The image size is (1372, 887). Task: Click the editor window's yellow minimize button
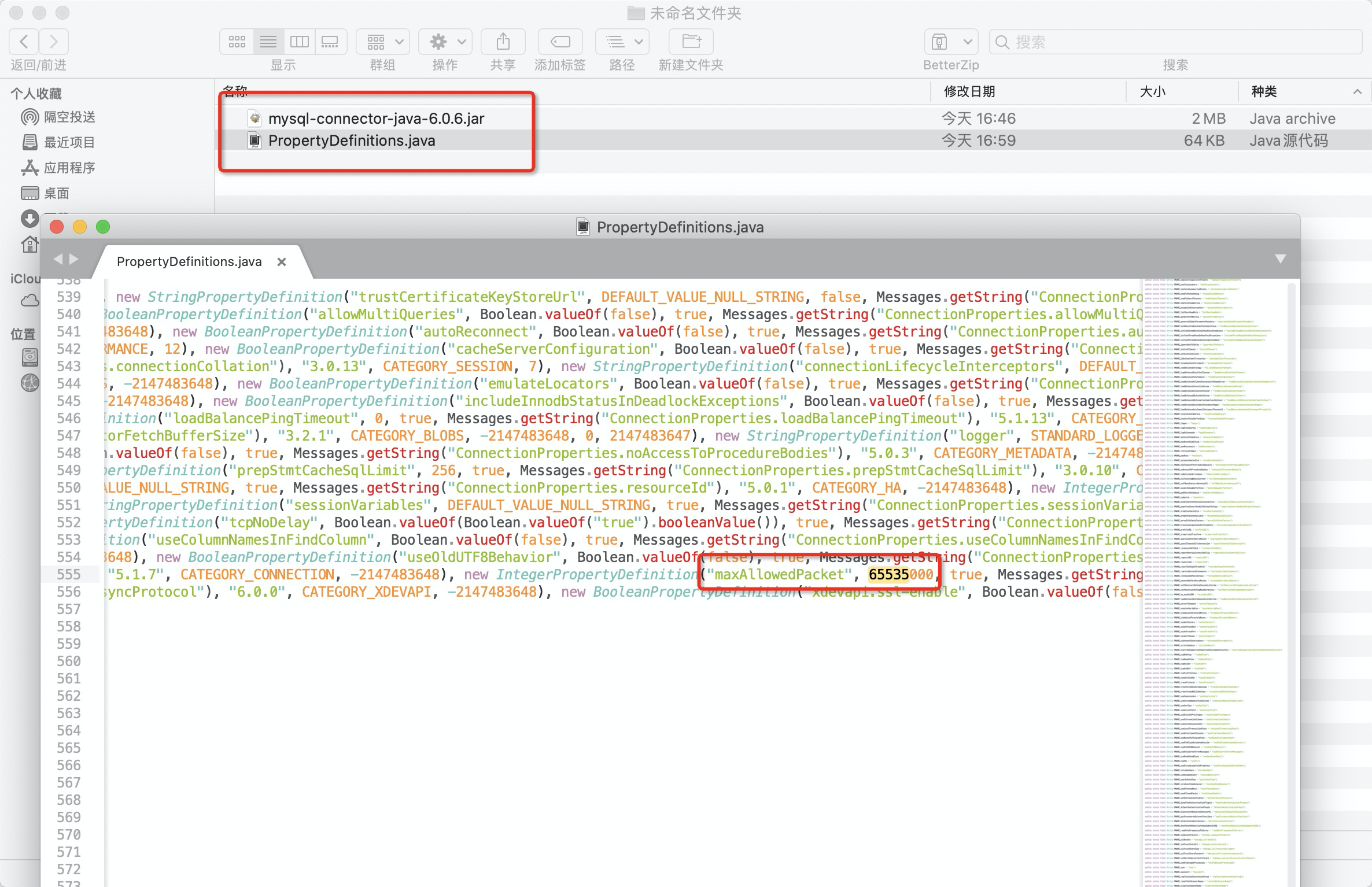[x=80, y=227]
